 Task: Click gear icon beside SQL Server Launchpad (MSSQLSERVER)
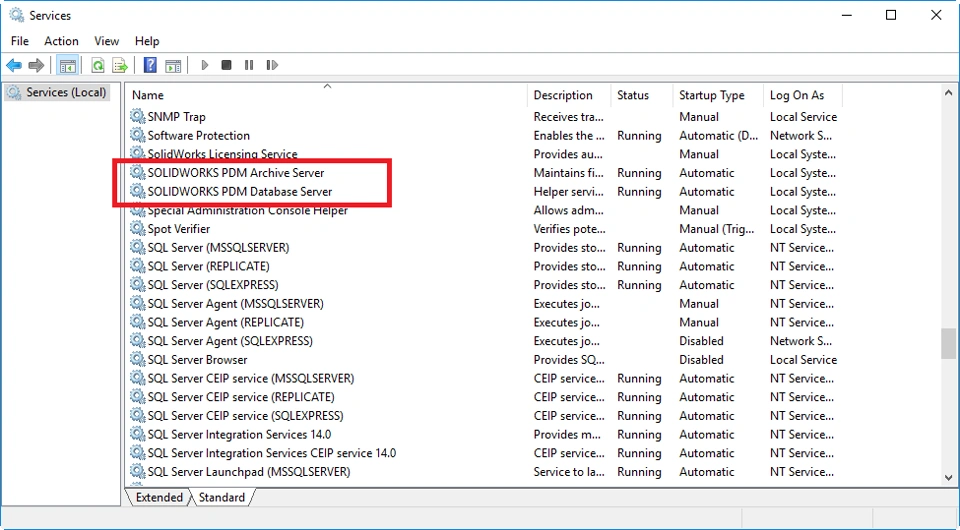tap(138, 471)
